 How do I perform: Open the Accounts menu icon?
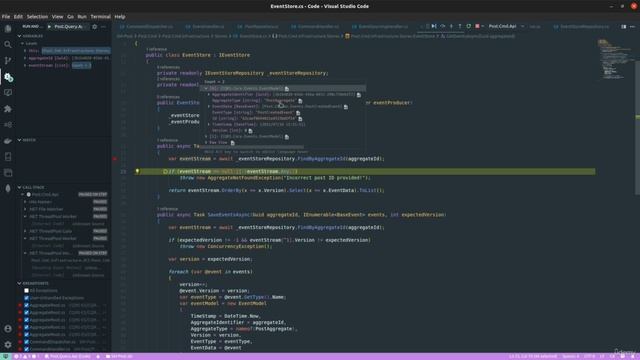pos(8,328)
